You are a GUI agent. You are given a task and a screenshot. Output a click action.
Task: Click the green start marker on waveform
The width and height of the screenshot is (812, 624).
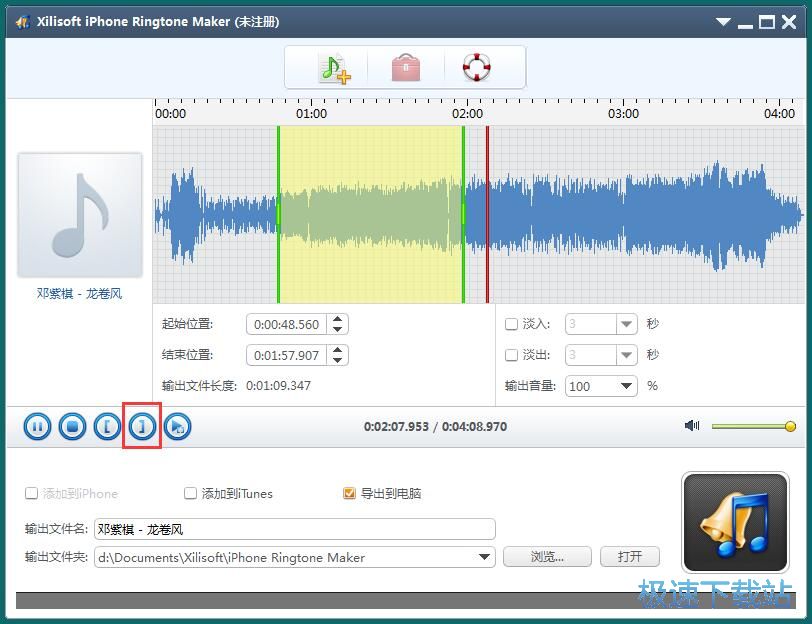click(x=279, y=214)
